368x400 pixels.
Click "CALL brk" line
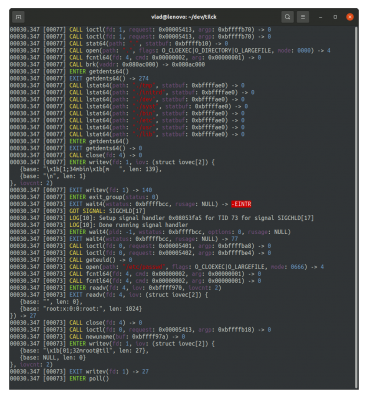tap(107, 65)
